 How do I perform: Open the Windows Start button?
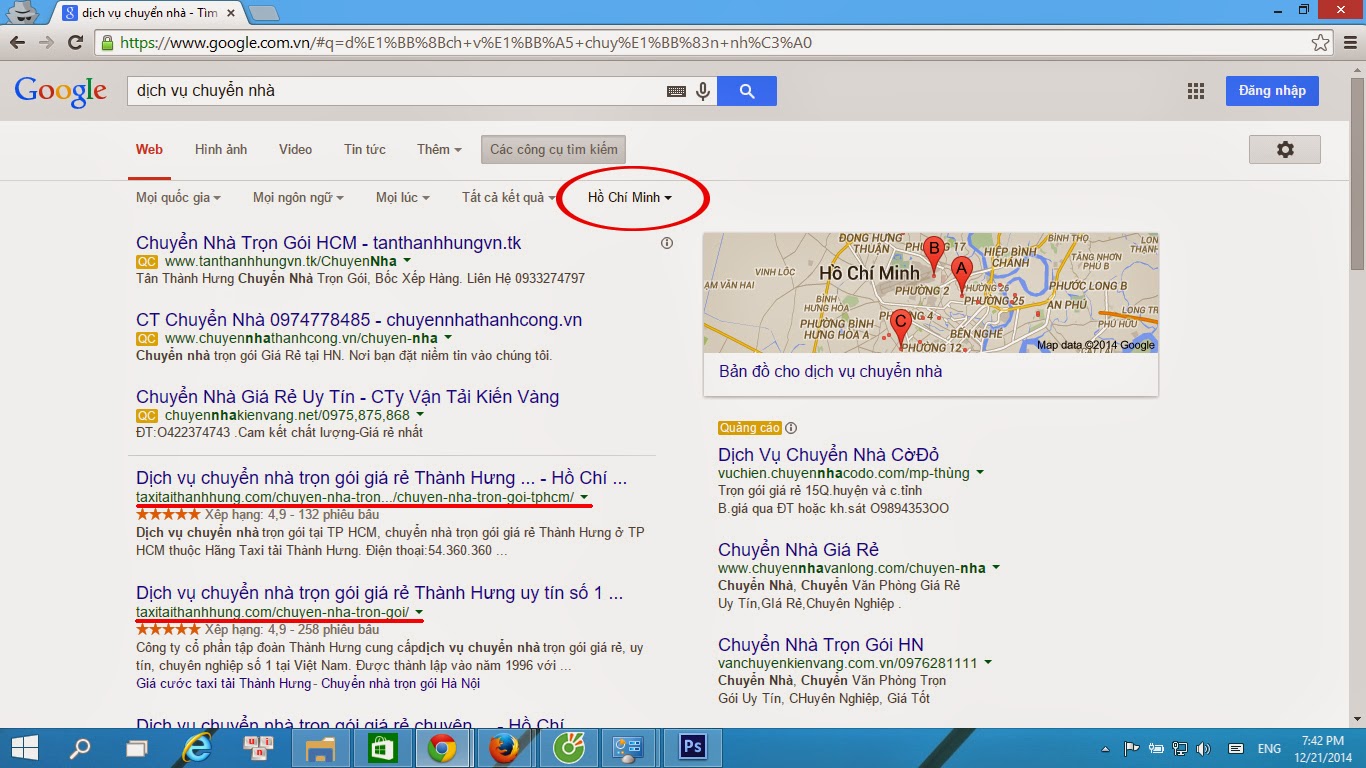pyautogui.click(x=24, y=748)
